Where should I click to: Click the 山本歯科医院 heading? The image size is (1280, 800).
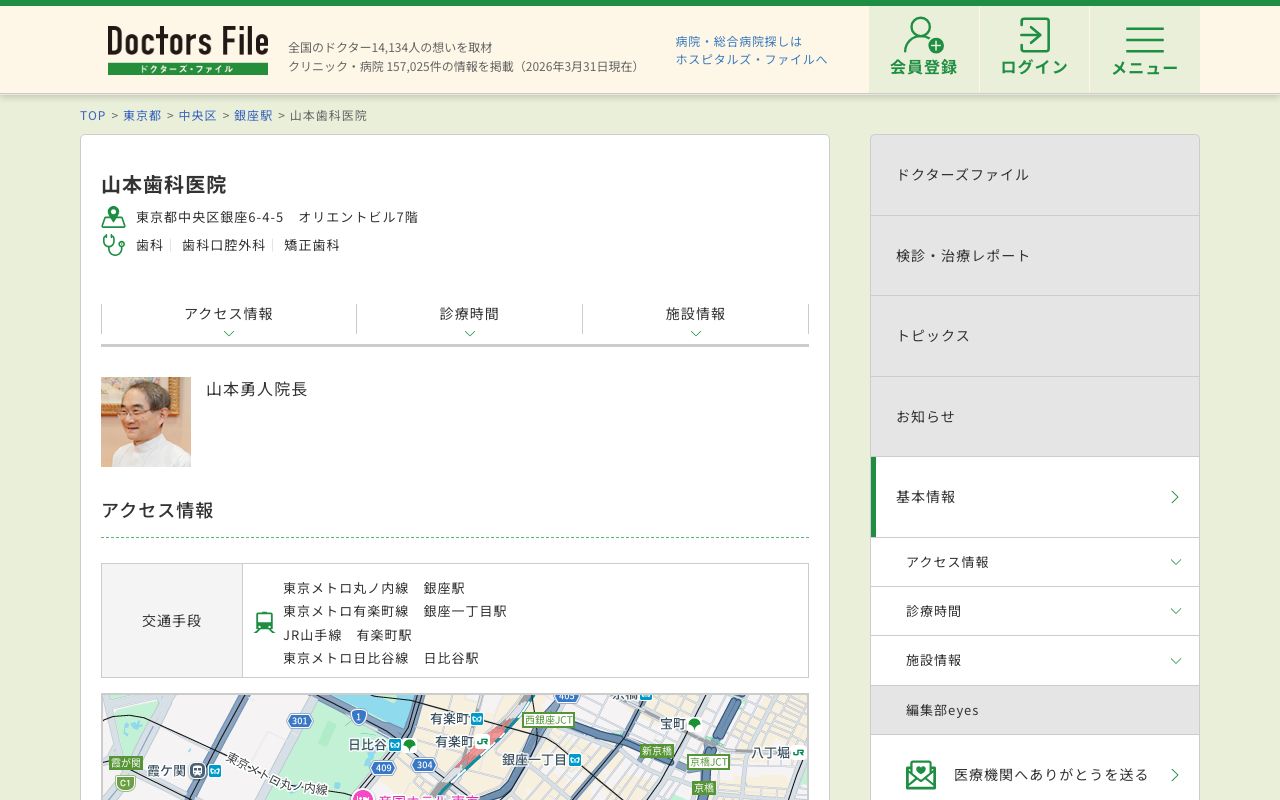164,185
